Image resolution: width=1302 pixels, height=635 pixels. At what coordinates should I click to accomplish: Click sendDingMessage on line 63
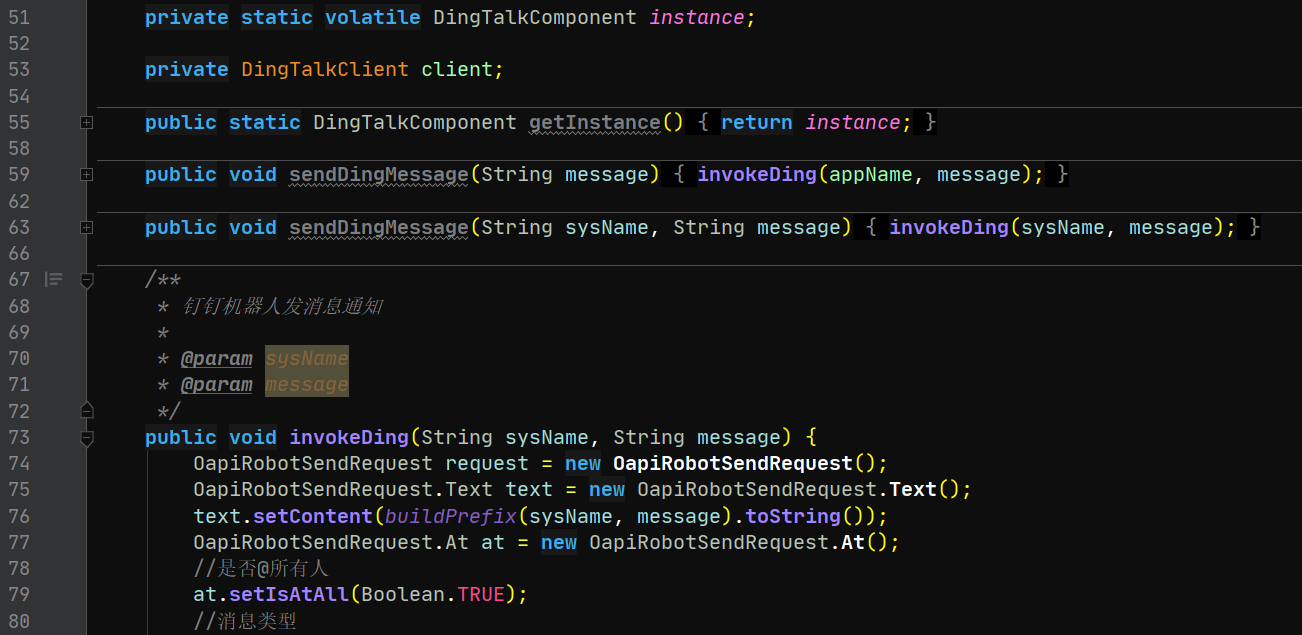(x=379, y=227)
